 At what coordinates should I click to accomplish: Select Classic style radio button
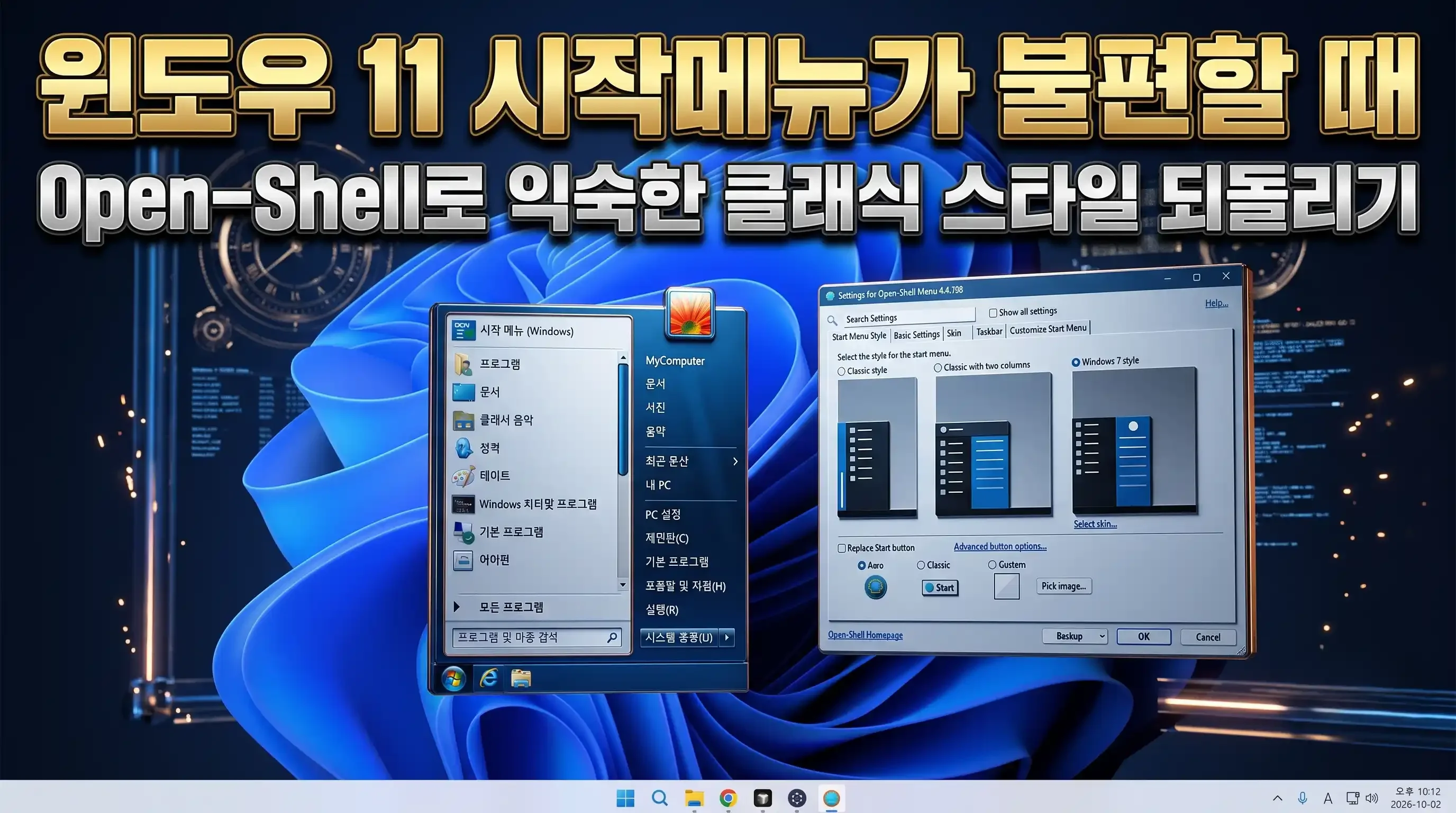841,372
